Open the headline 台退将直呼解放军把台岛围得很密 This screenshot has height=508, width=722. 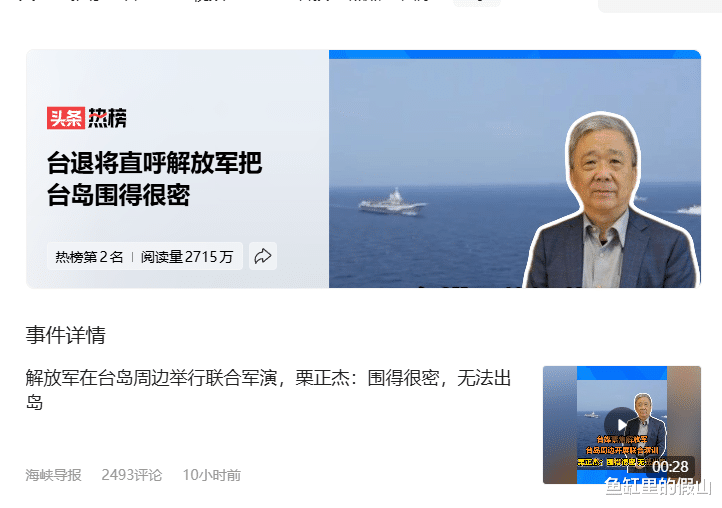click(155, 179)
